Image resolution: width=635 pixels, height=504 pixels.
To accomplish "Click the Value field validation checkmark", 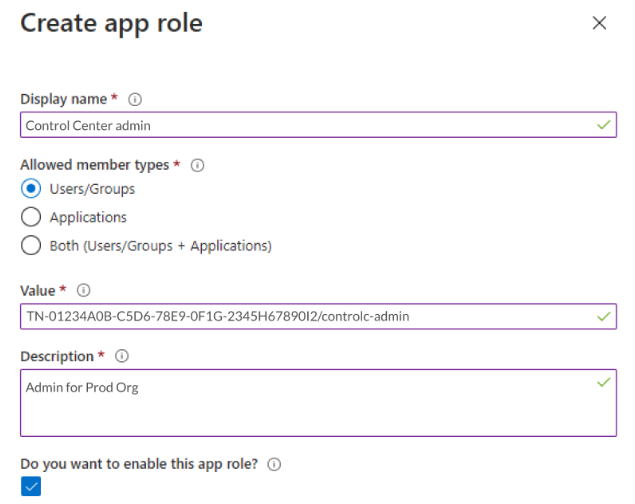I will [x=603, y=316].
